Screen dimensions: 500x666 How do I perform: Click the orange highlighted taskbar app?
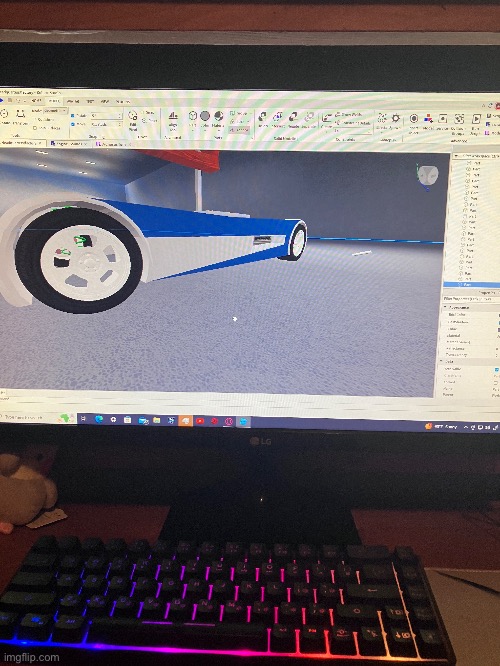point(185,421)
